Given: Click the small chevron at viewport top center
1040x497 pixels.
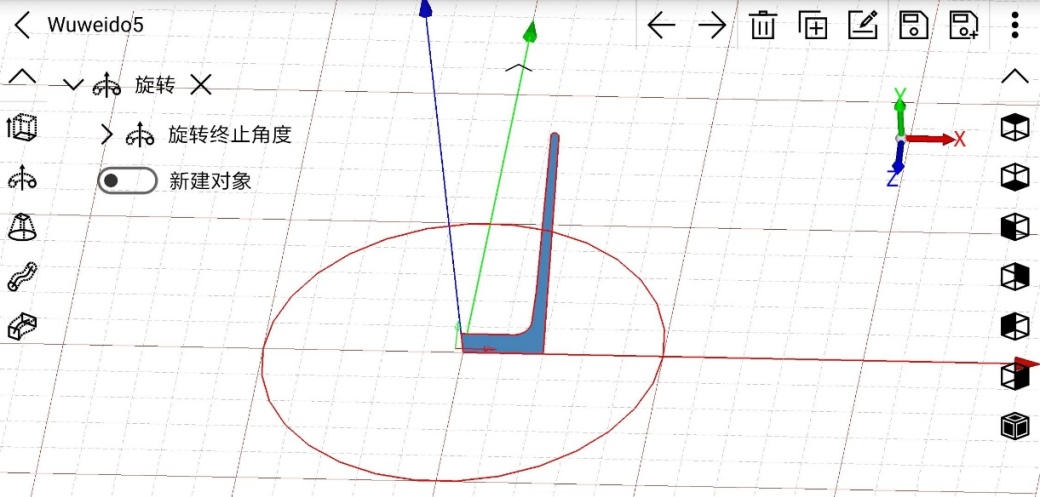Looking at the screenshot, I should coord(519,67).
